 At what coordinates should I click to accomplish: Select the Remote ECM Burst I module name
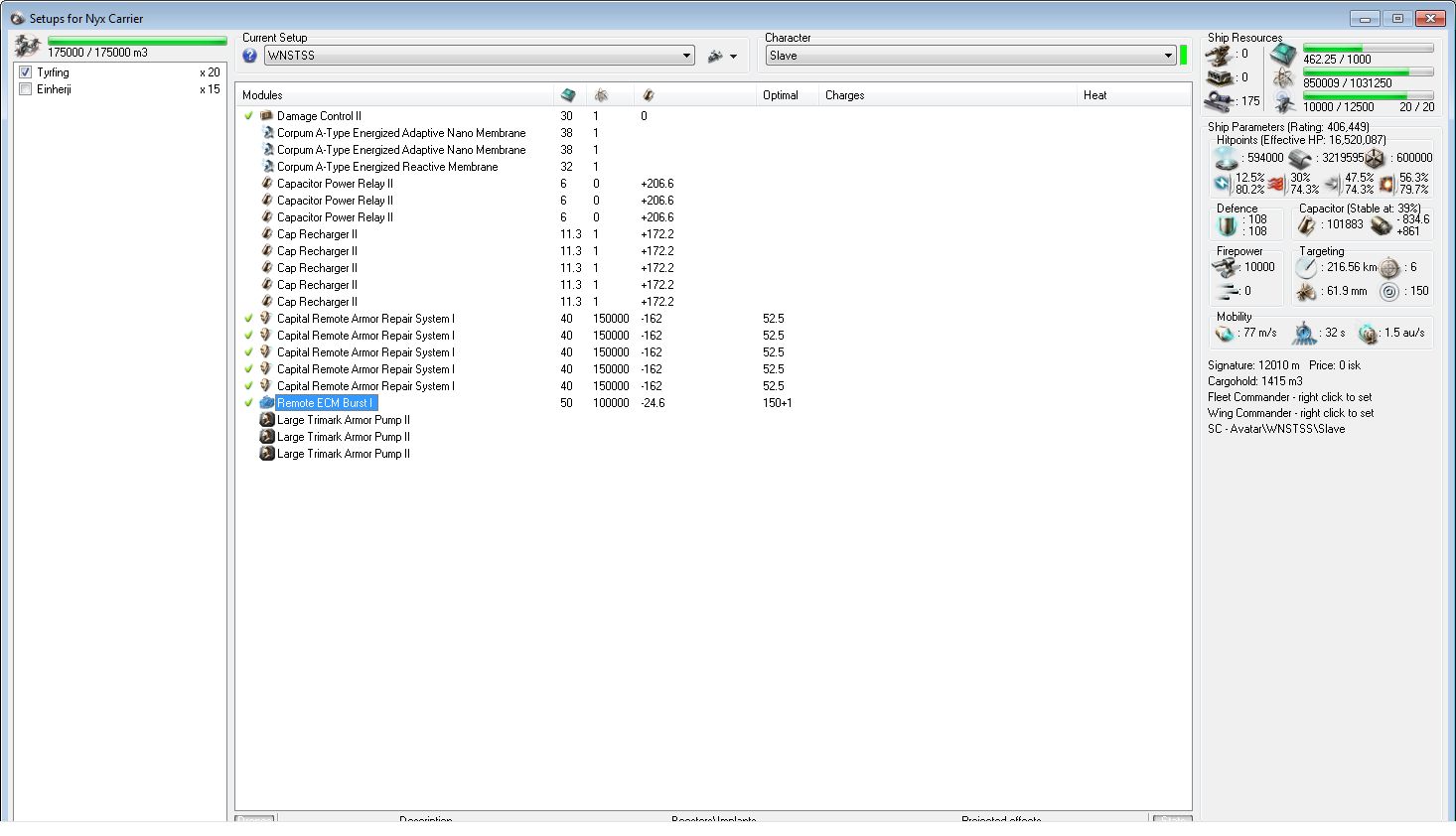click(x=325, y=403)
